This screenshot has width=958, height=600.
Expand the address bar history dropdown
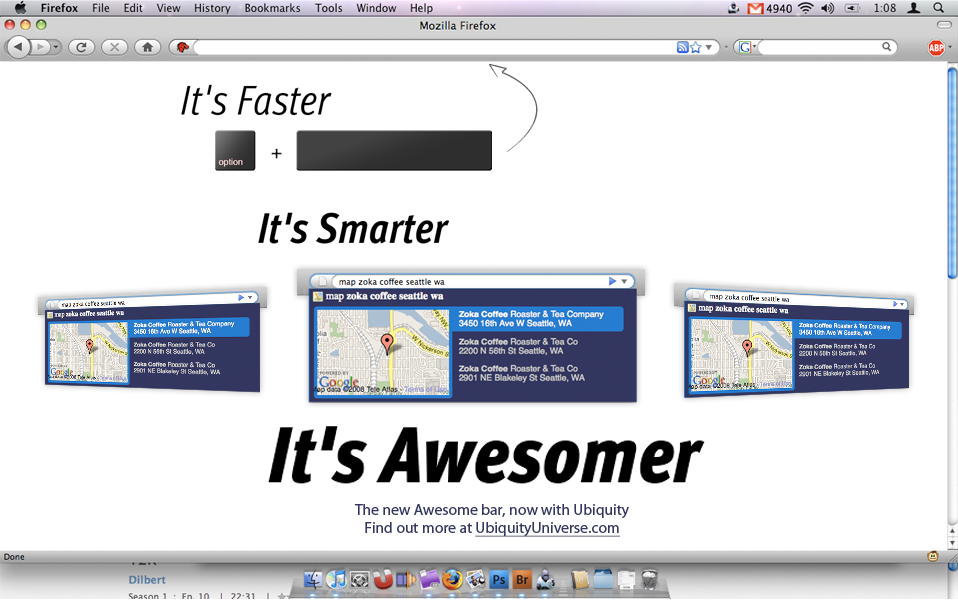(x=709, y=47)
